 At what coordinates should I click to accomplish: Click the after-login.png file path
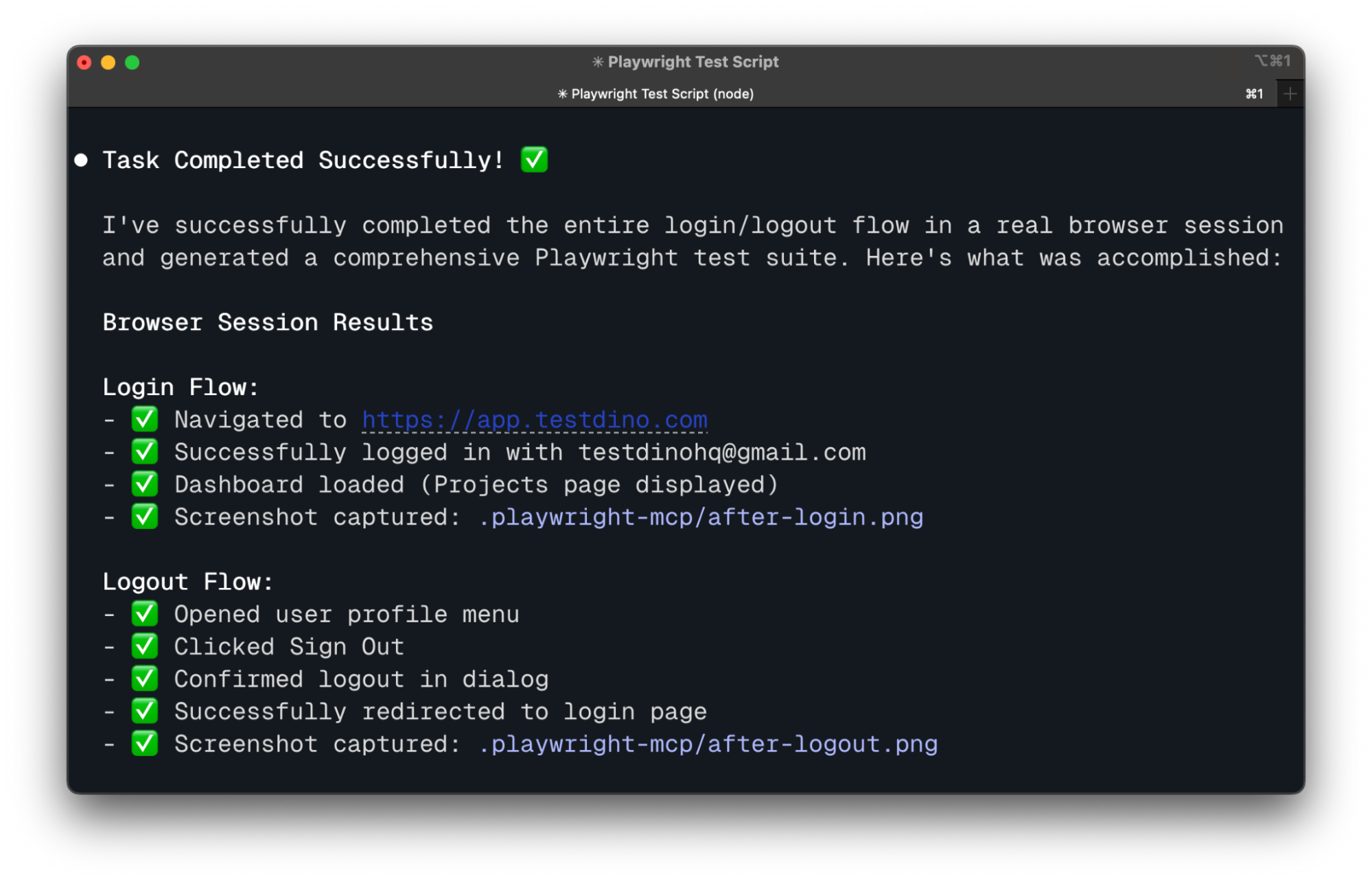700,517
